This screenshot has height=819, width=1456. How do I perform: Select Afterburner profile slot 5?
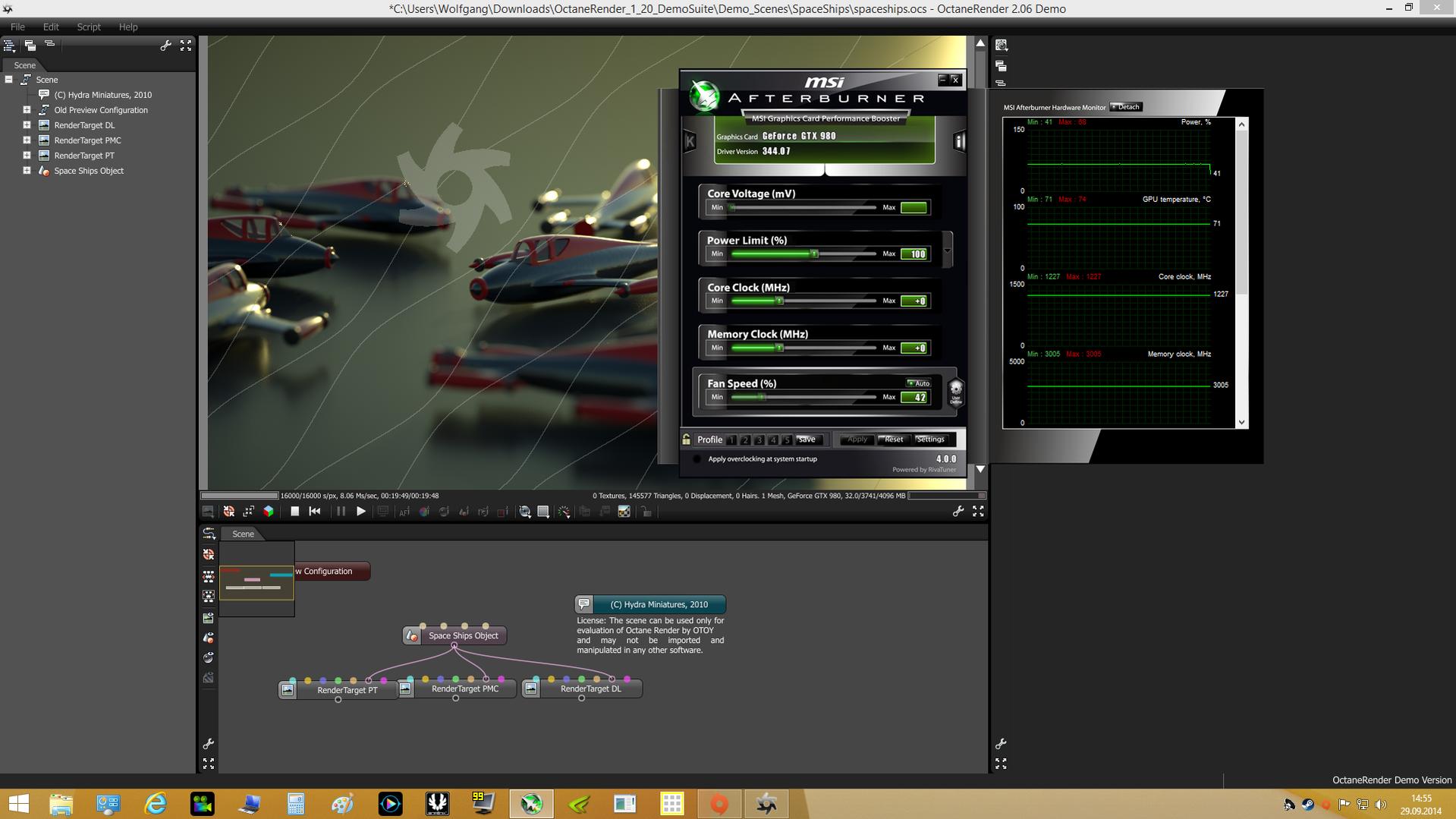click(787, 440)
